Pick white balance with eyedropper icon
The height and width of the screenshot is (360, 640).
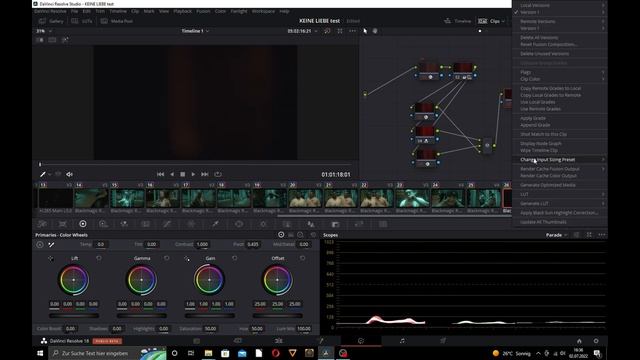51,244
